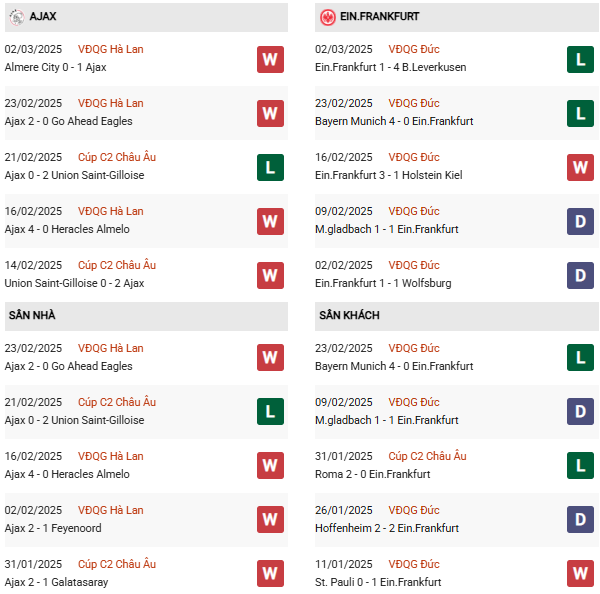Open Cúp C2 Châu Âu link dated 31/01/2025 for Roma

pyautogui.click(x=427, y=456)
